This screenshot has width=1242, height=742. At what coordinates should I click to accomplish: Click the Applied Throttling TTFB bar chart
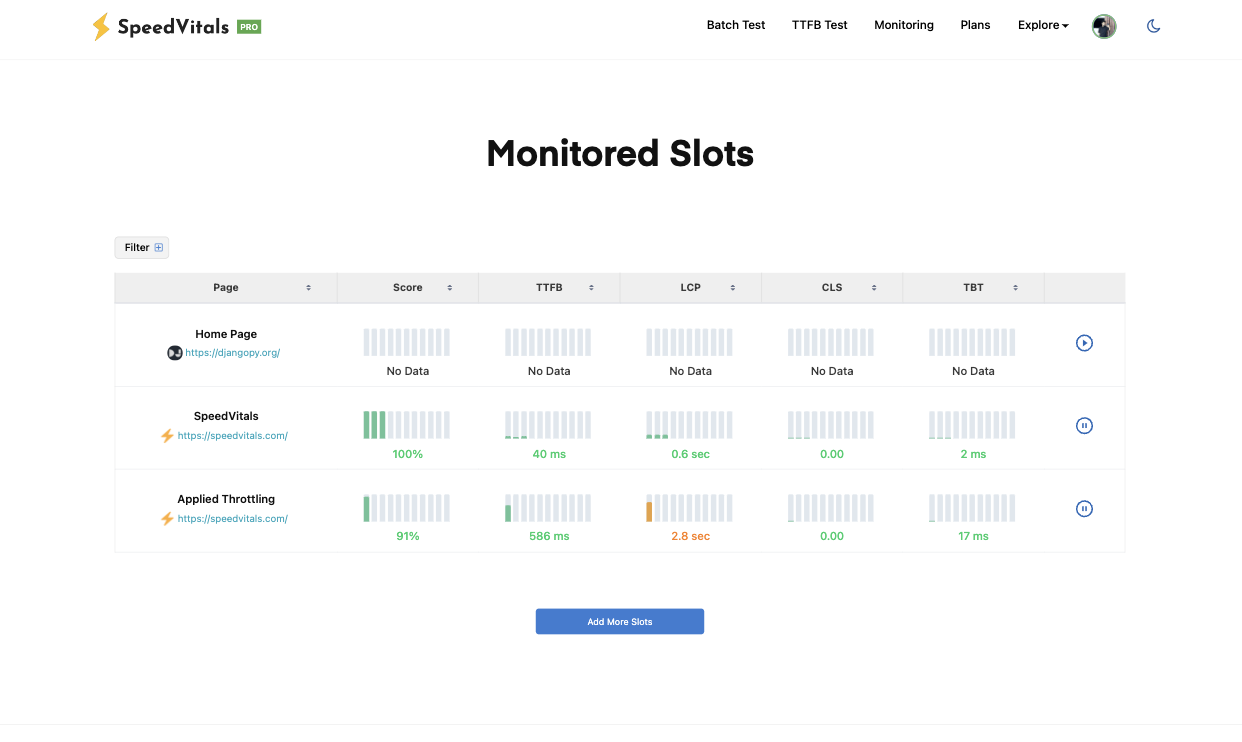point(549,508)
